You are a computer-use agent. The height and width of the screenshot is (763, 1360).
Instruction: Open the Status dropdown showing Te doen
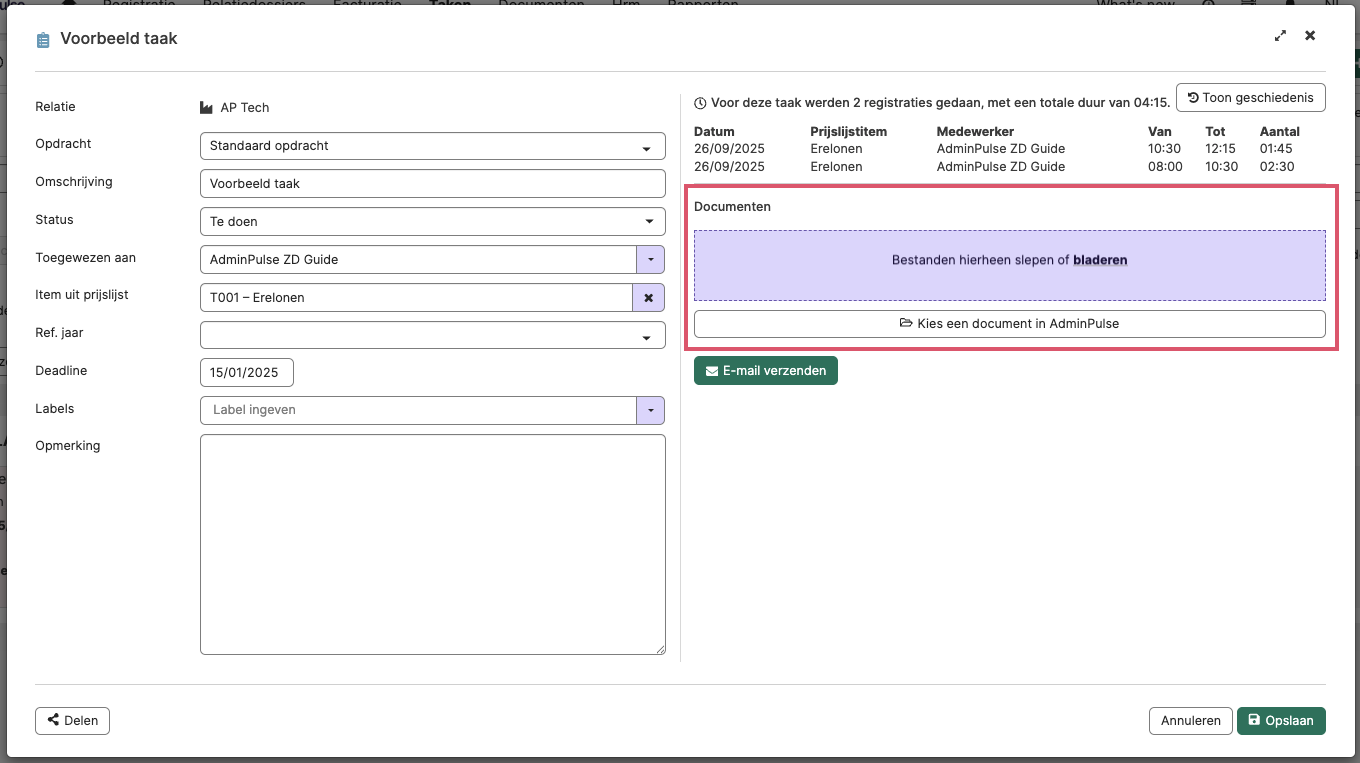[x=432, y=222]
